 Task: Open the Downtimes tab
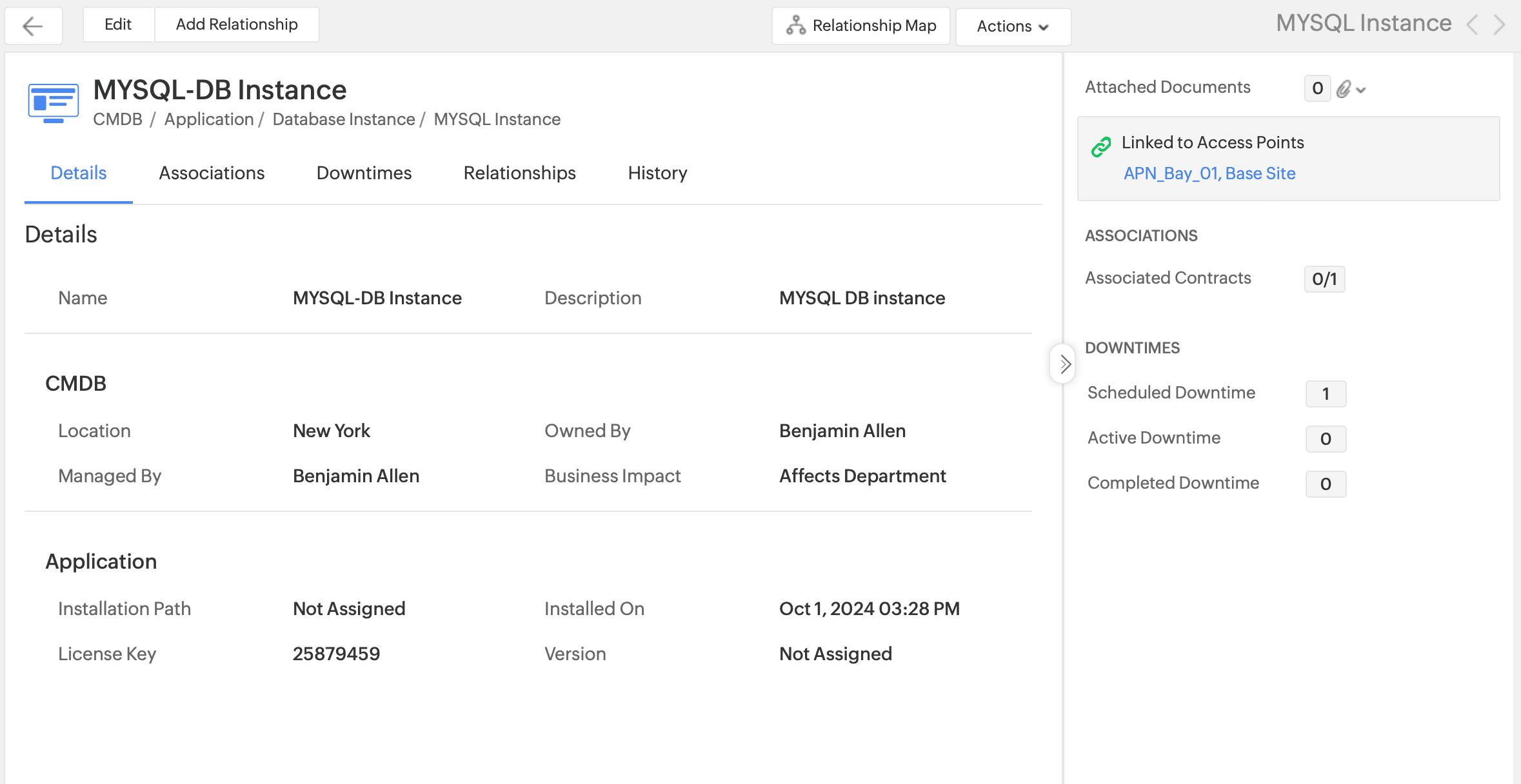(364, 173)
